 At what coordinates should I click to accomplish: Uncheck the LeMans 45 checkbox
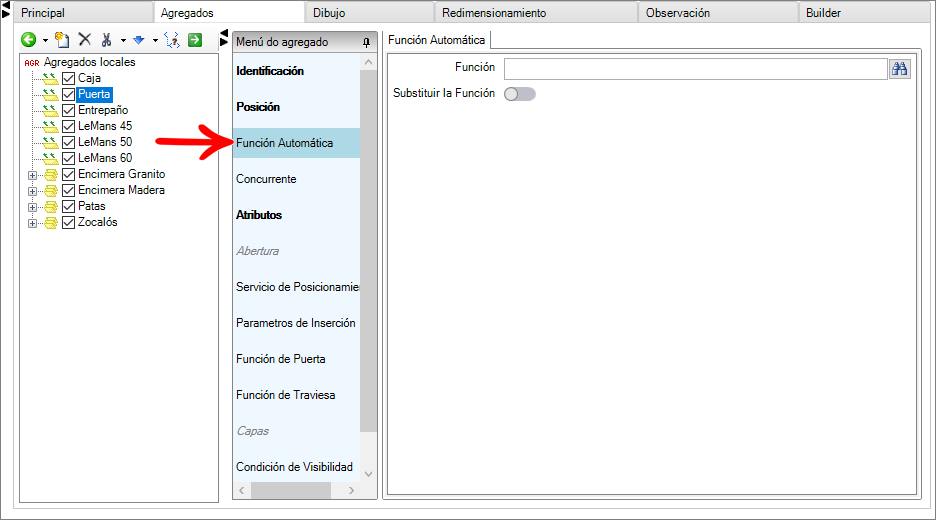coord(68,127)
